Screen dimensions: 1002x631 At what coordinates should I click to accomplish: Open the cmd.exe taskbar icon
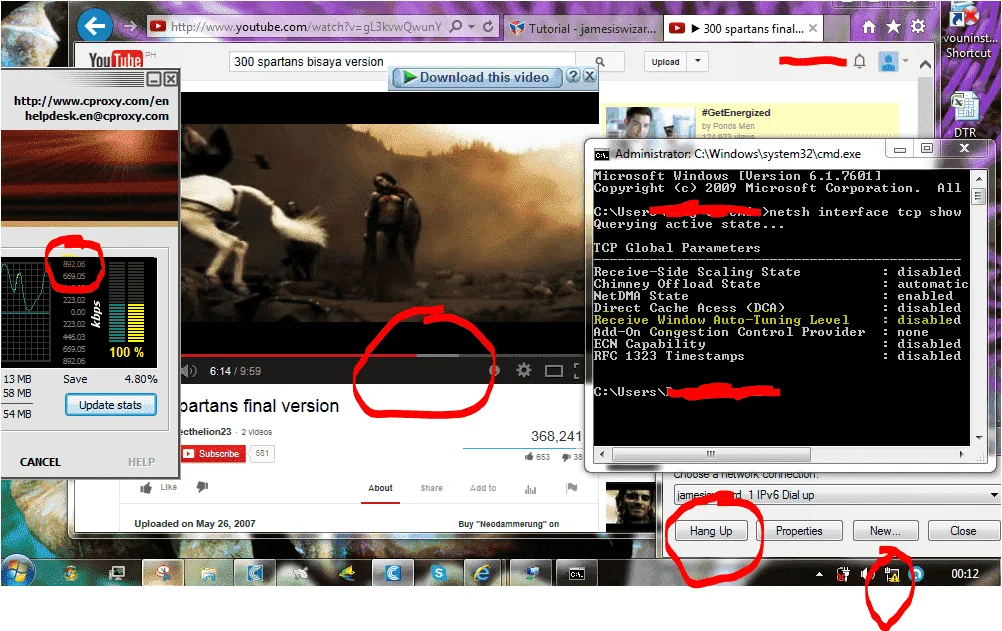point(577,573)
